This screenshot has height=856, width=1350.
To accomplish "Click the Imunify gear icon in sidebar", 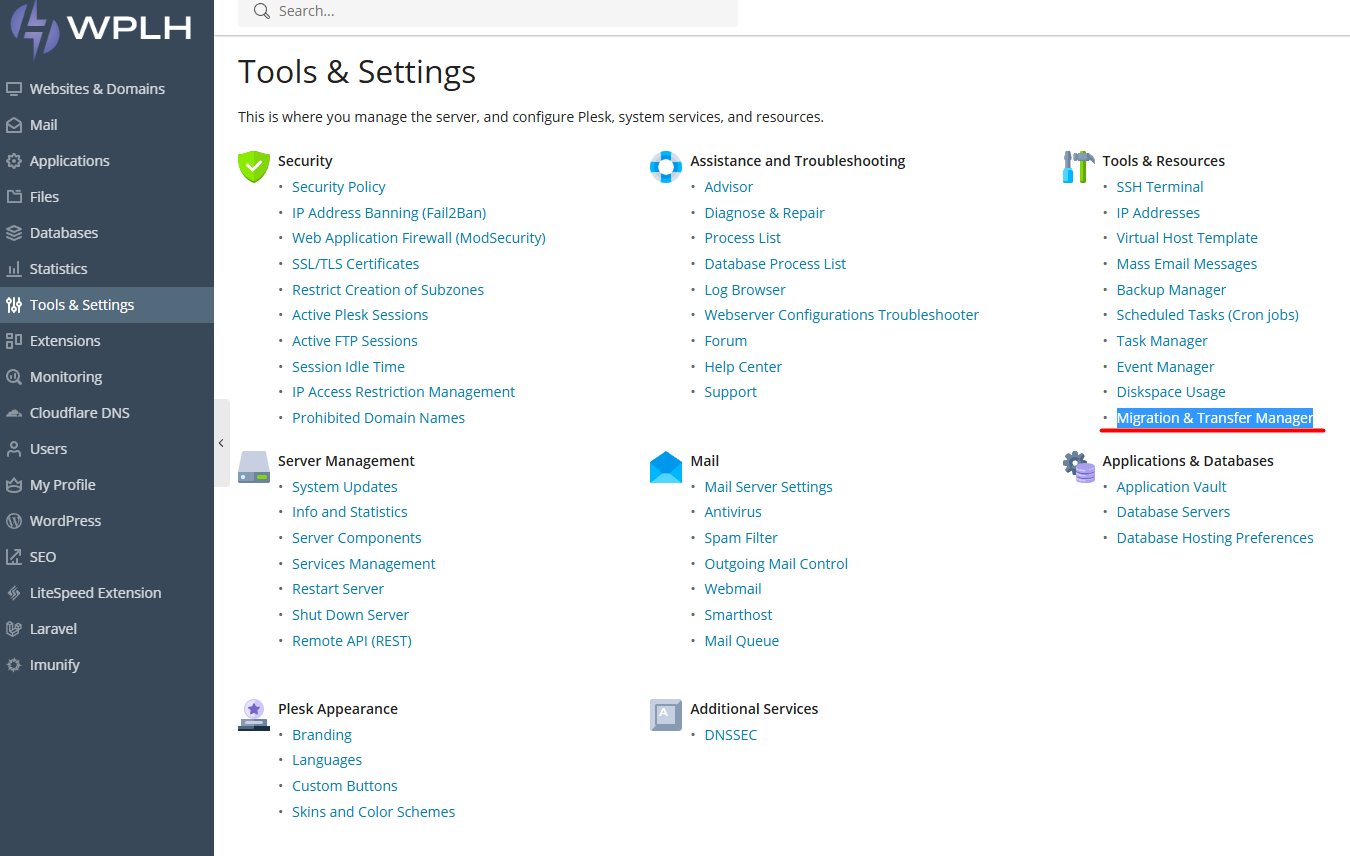I will tap(14, 665).
